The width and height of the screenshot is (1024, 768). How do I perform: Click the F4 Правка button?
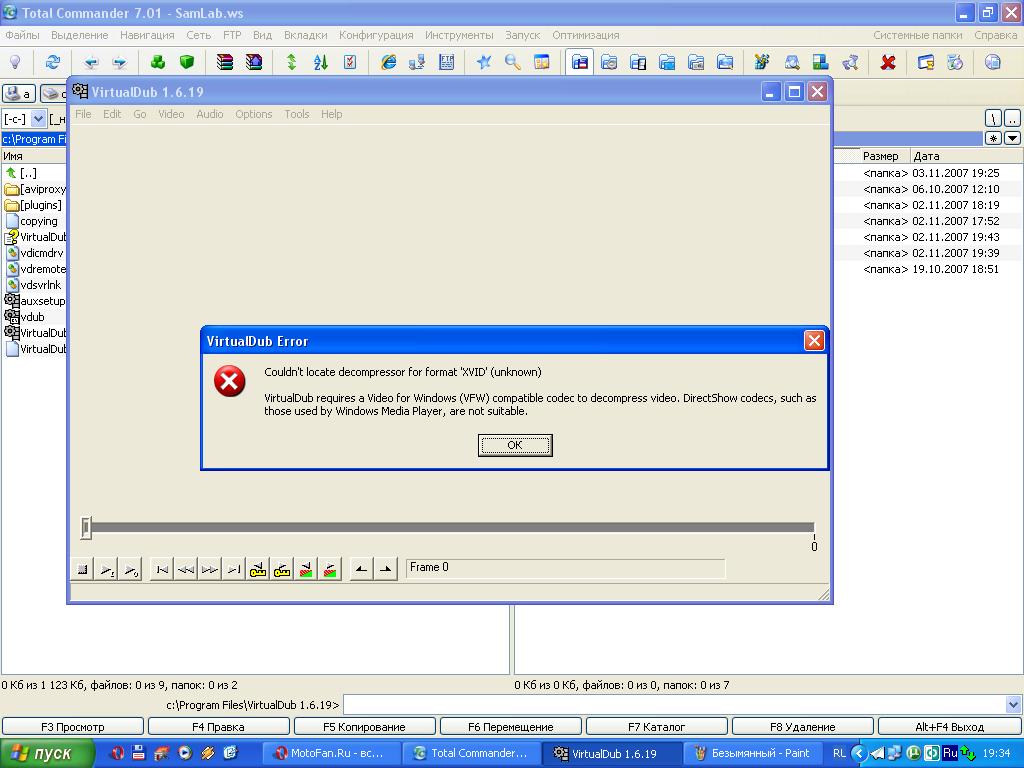coord(218,727)
